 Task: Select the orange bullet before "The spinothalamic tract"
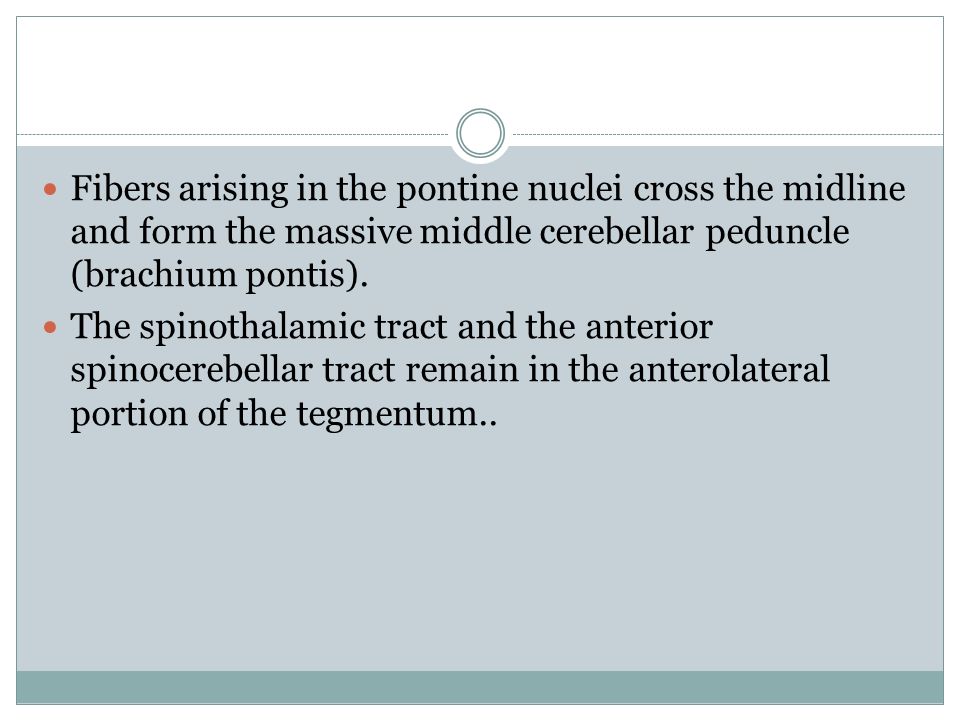click(x=50, y=328)
